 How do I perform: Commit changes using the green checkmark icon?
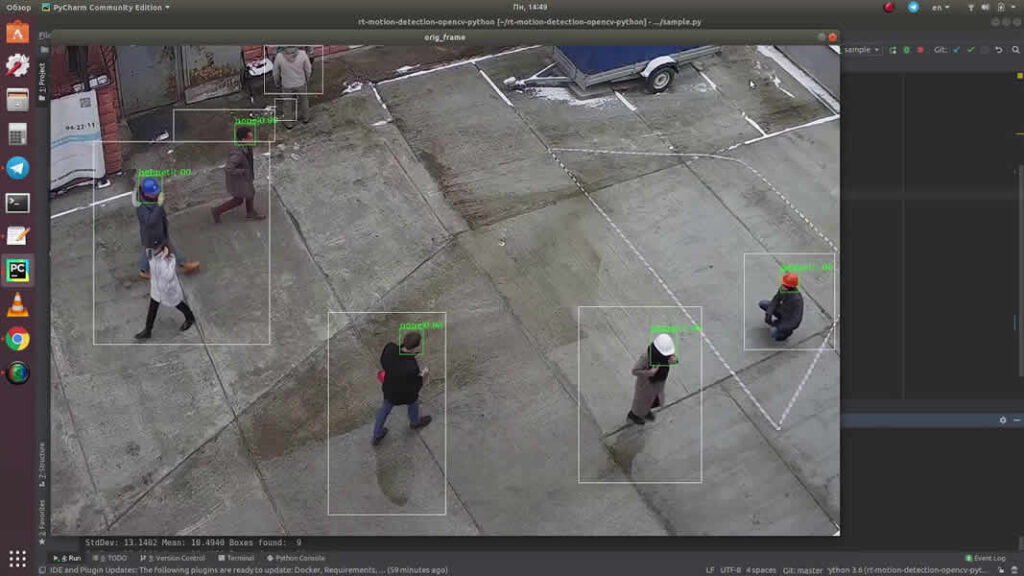(971, 49)
